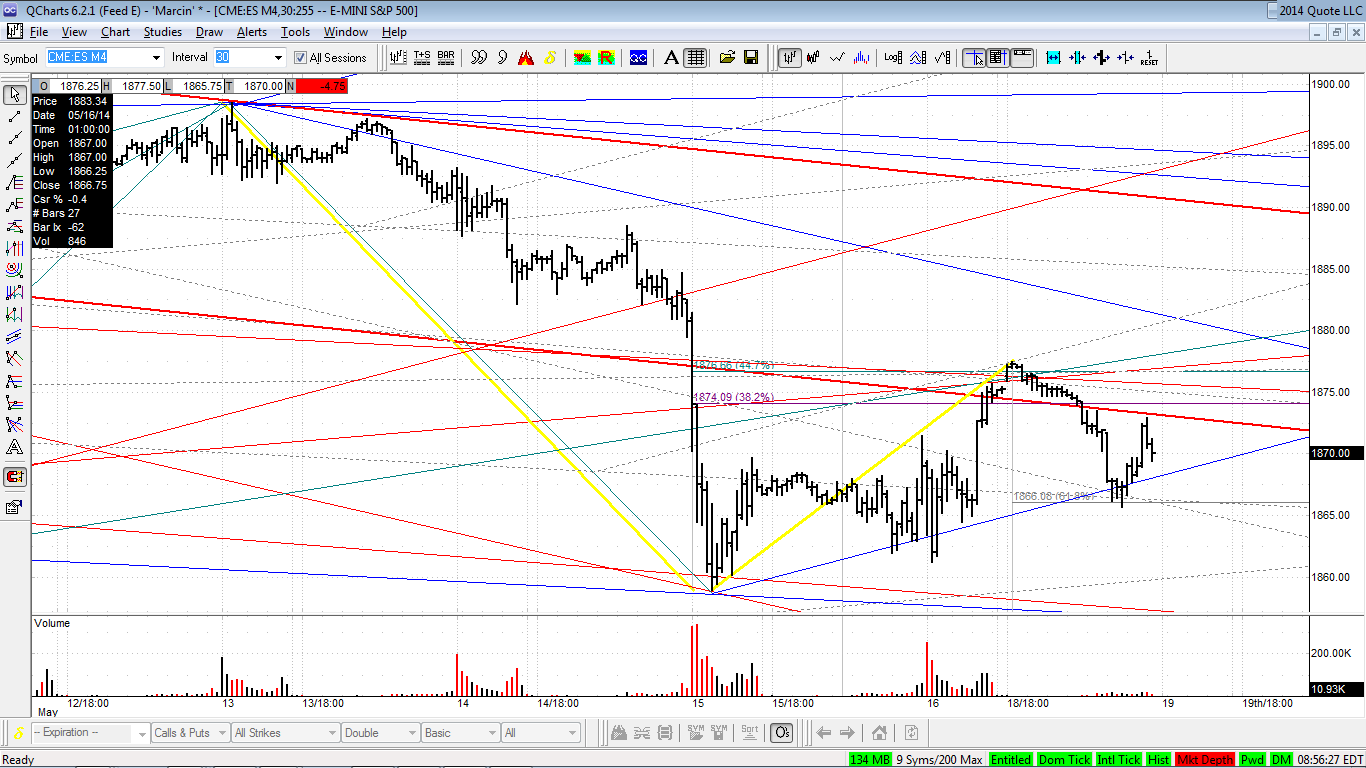This screenshot has height=768, width=1366.
Task: Save the workspace with the floppy disk icon
Action: (750, 58)
